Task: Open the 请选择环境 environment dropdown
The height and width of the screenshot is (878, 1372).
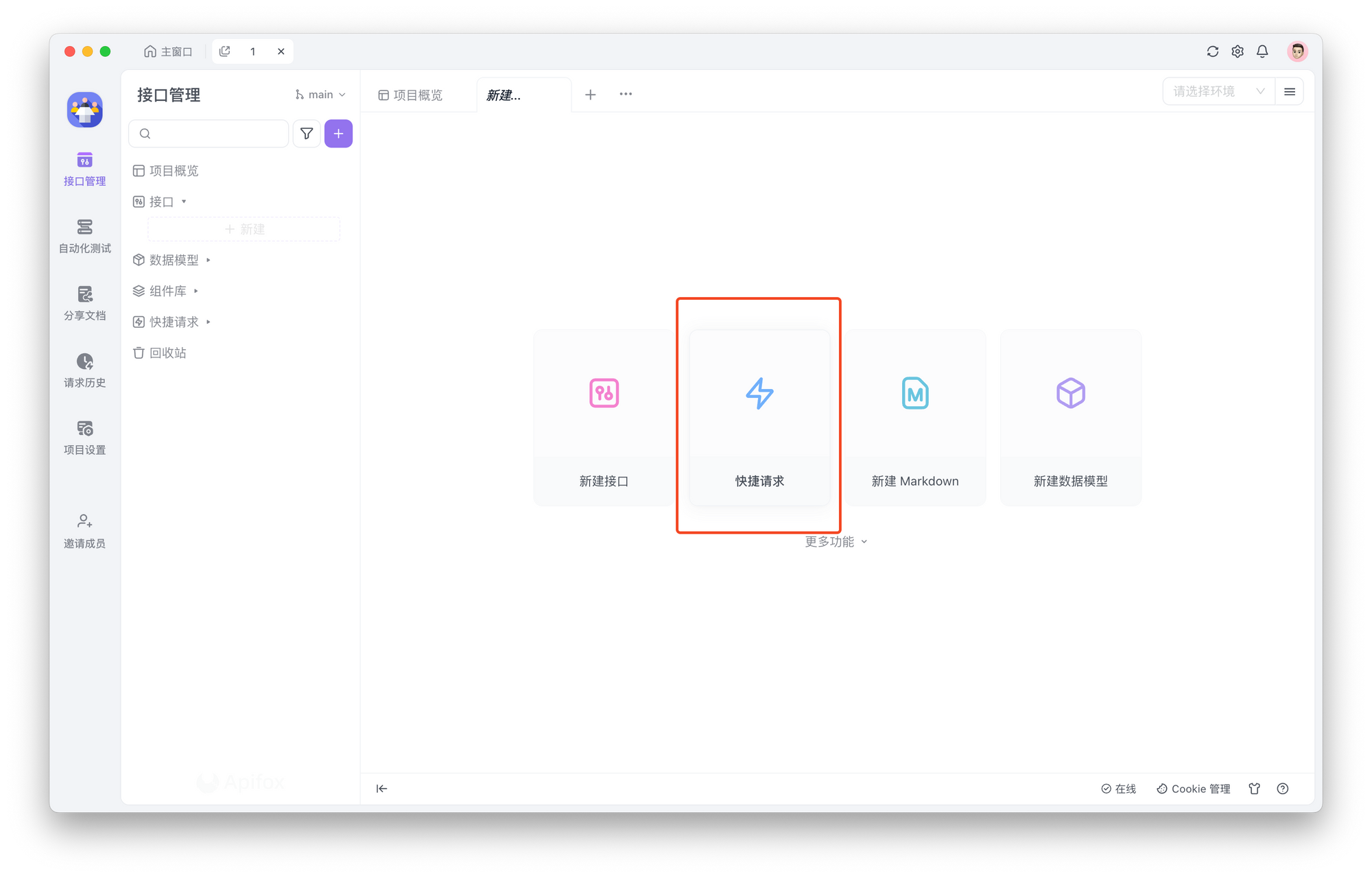Action: pyautogui.click(x=1218, y=91)
